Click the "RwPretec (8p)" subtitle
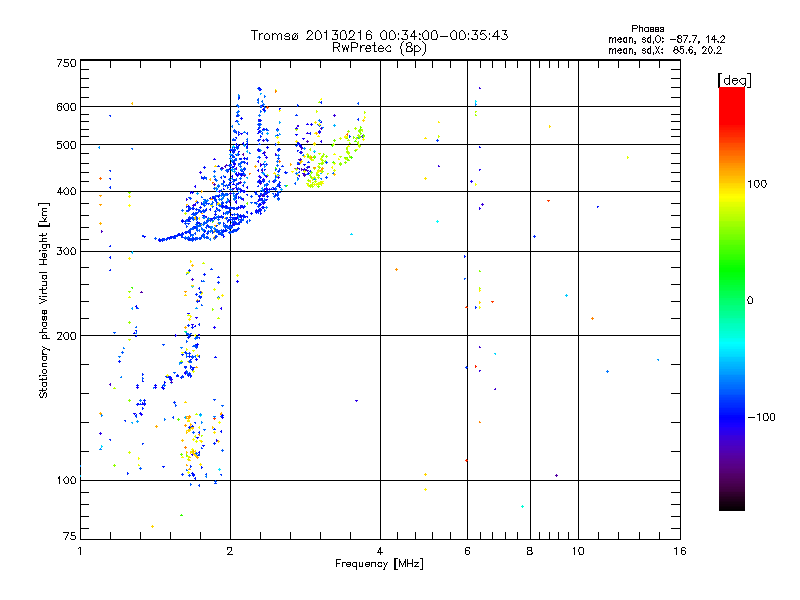 pos(379,48)
